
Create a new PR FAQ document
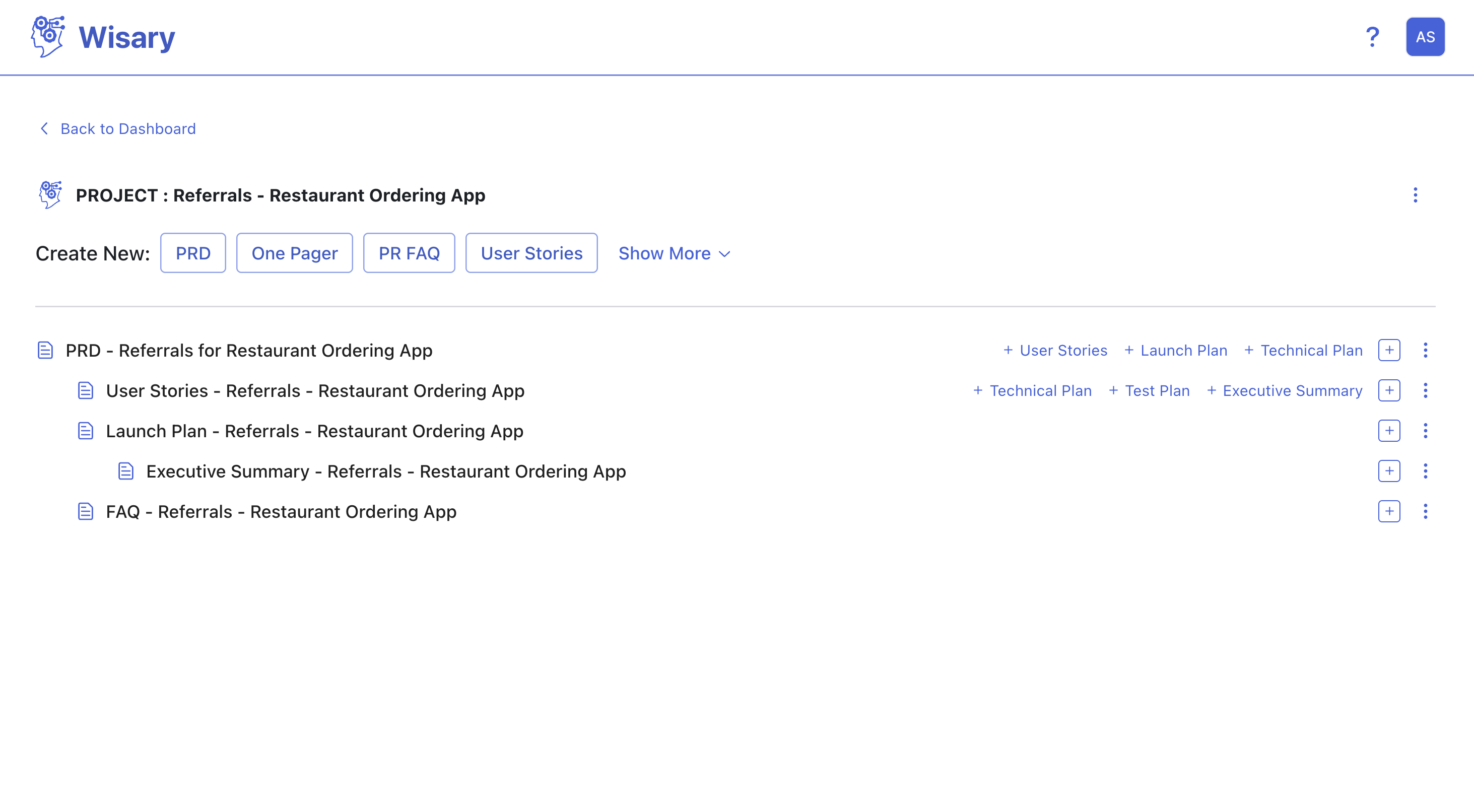pos(409,253)
